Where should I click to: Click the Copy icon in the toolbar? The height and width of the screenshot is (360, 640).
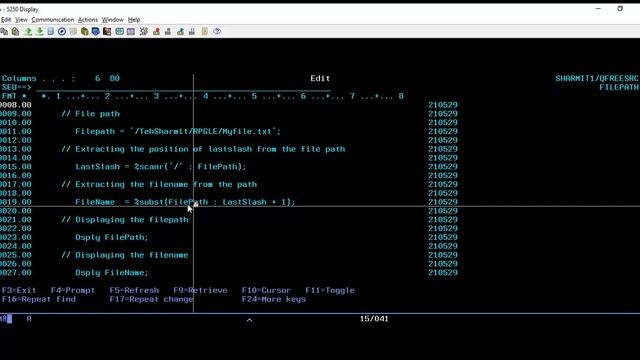[x=4, y=31]
